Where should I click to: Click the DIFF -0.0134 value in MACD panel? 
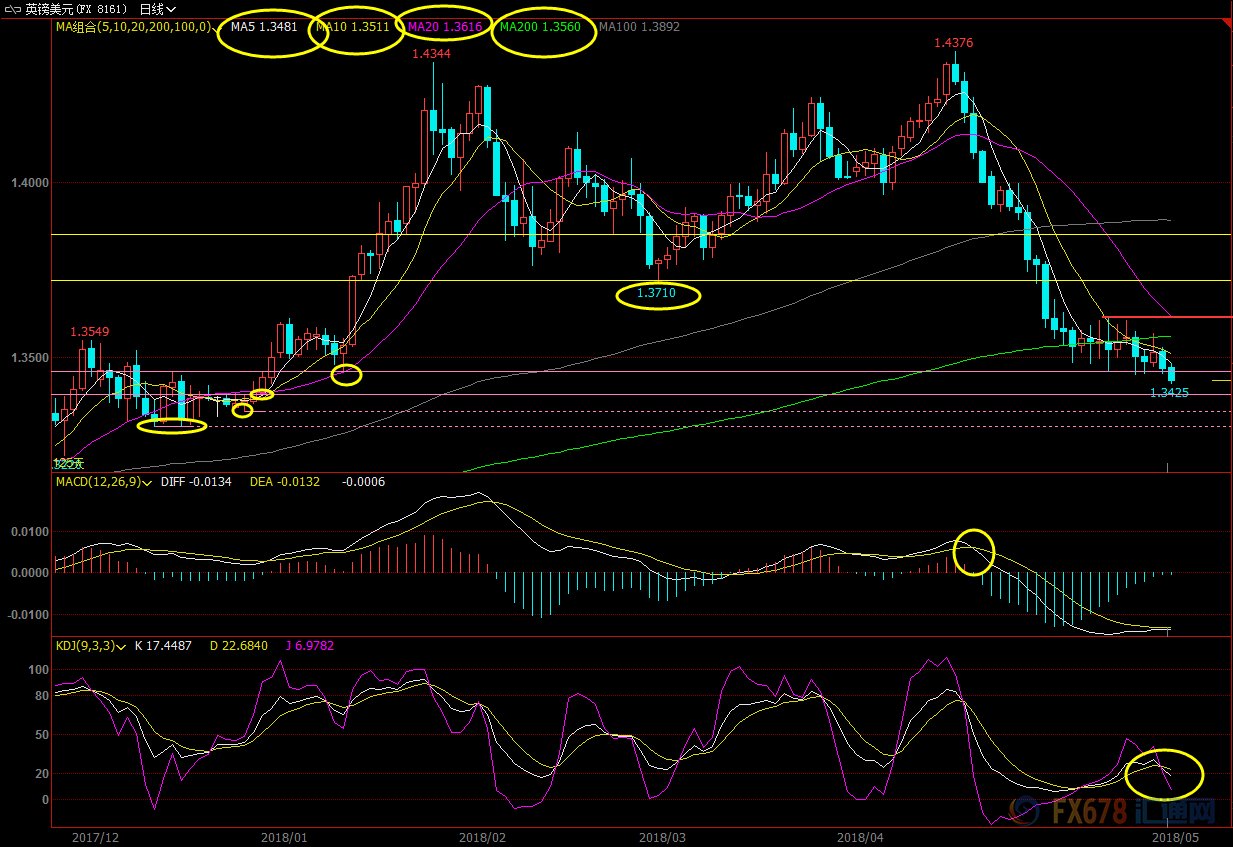(x=195, y=482)
